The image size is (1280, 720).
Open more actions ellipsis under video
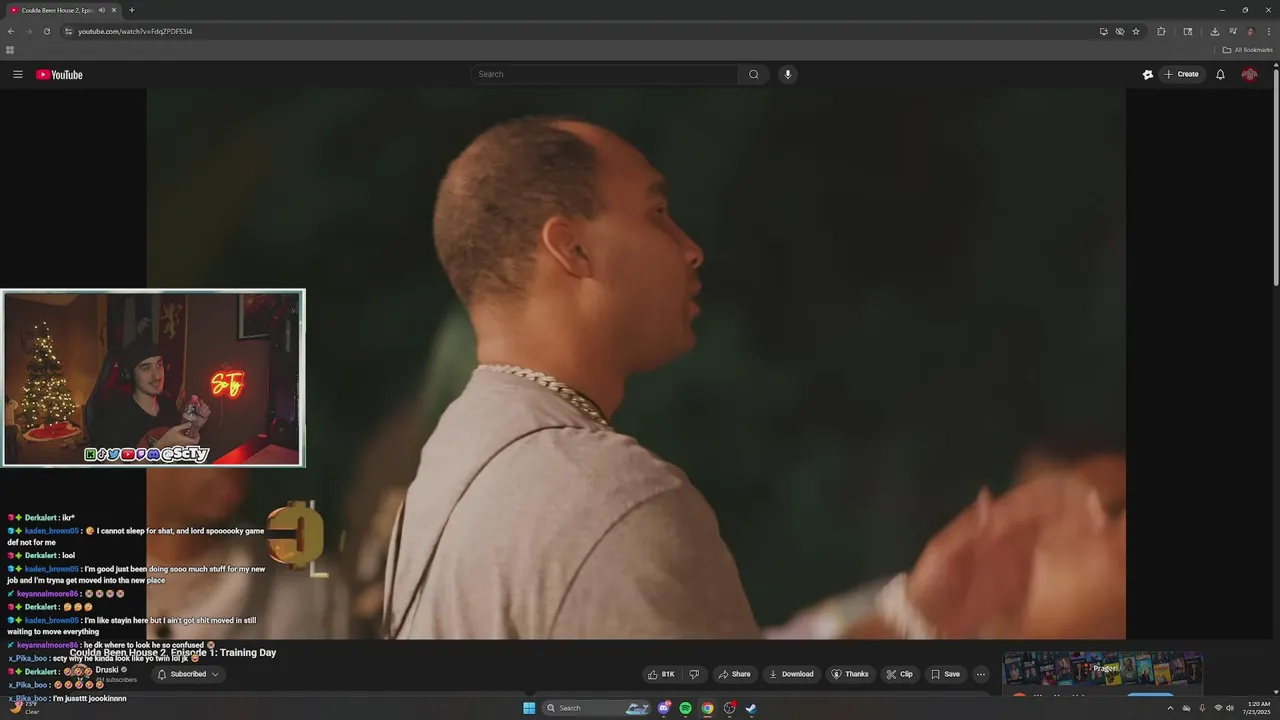(981, 674)
